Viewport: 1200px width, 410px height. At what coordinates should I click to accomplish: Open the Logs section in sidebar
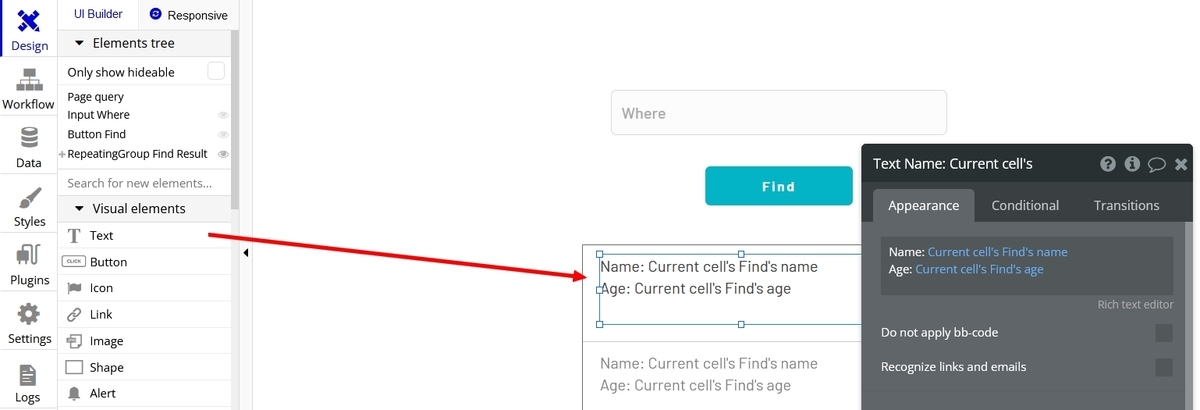click(x=28, y=382)
